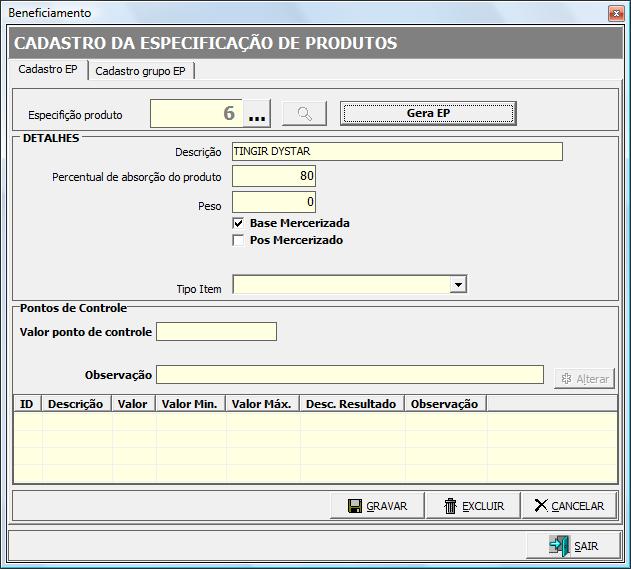This screenshot has width=631, height=569.
Task: Enable the Pos Mercerizado checkbox
Action: click(238, 240)
